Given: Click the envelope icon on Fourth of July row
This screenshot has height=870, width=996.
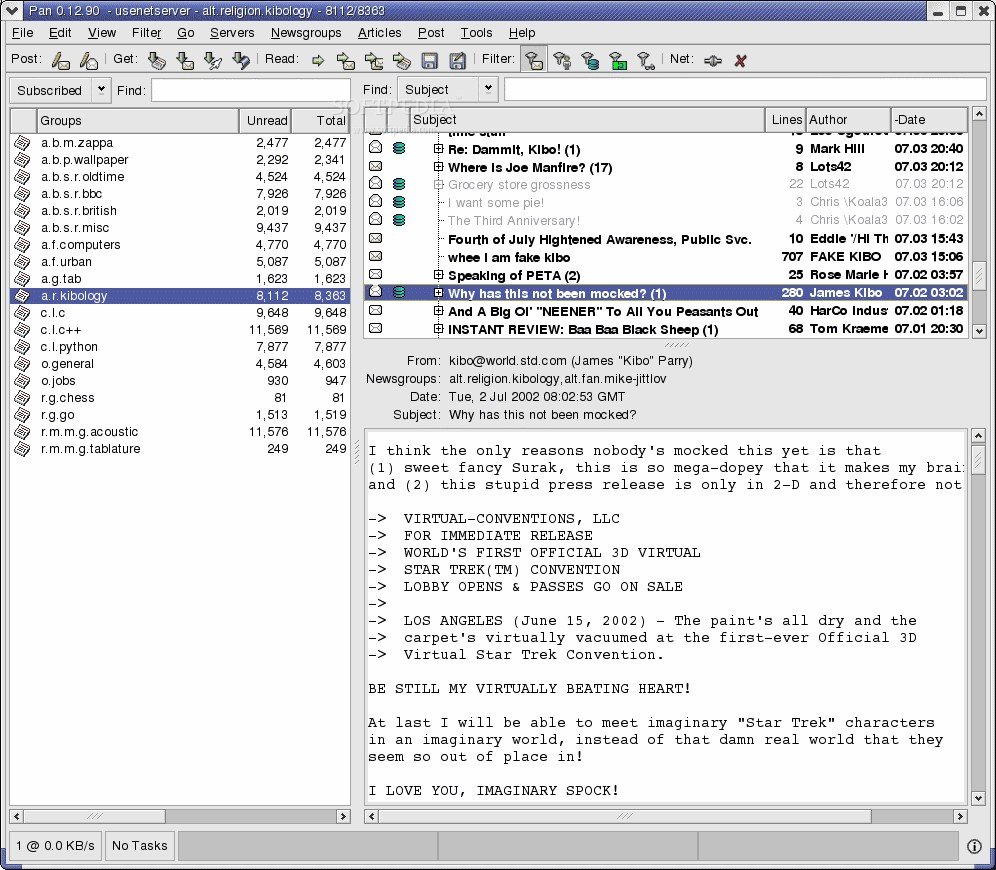Looking at the screenshot, I should [x=375, y=238].
